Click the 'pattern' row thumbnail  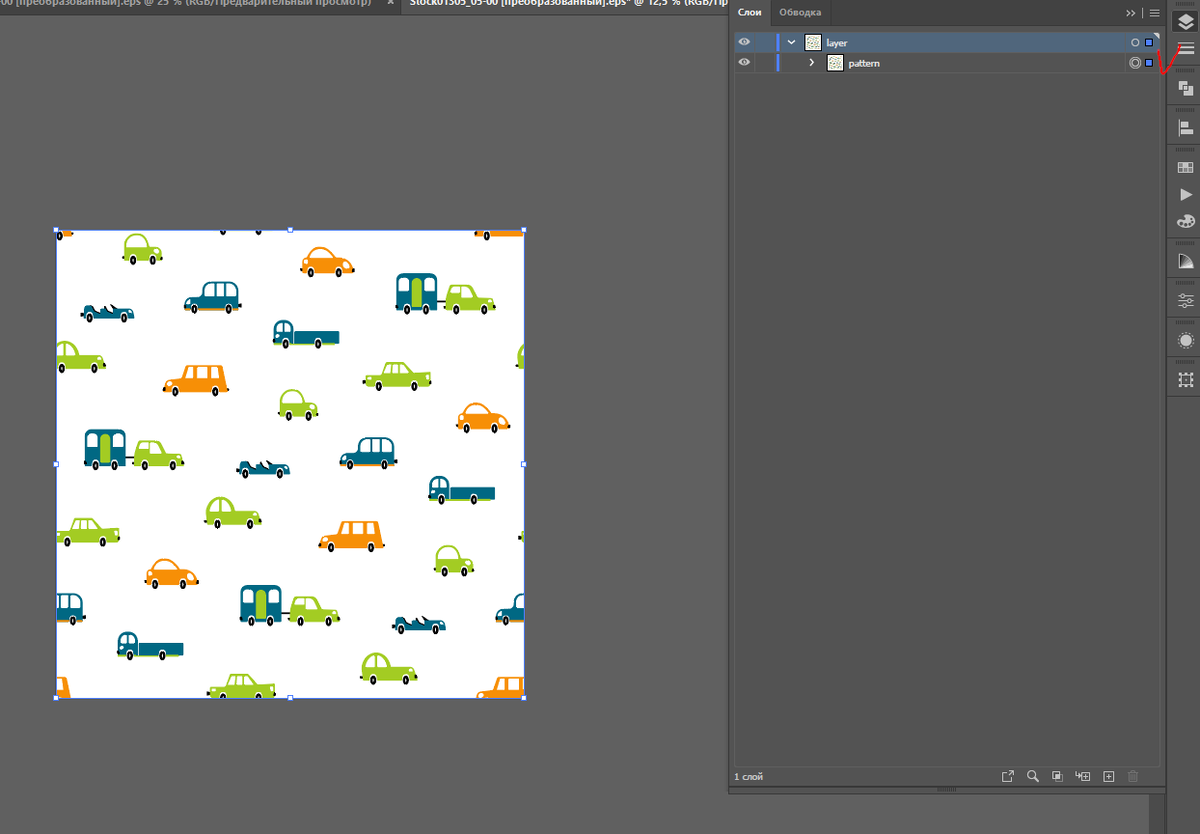point(835,63)
